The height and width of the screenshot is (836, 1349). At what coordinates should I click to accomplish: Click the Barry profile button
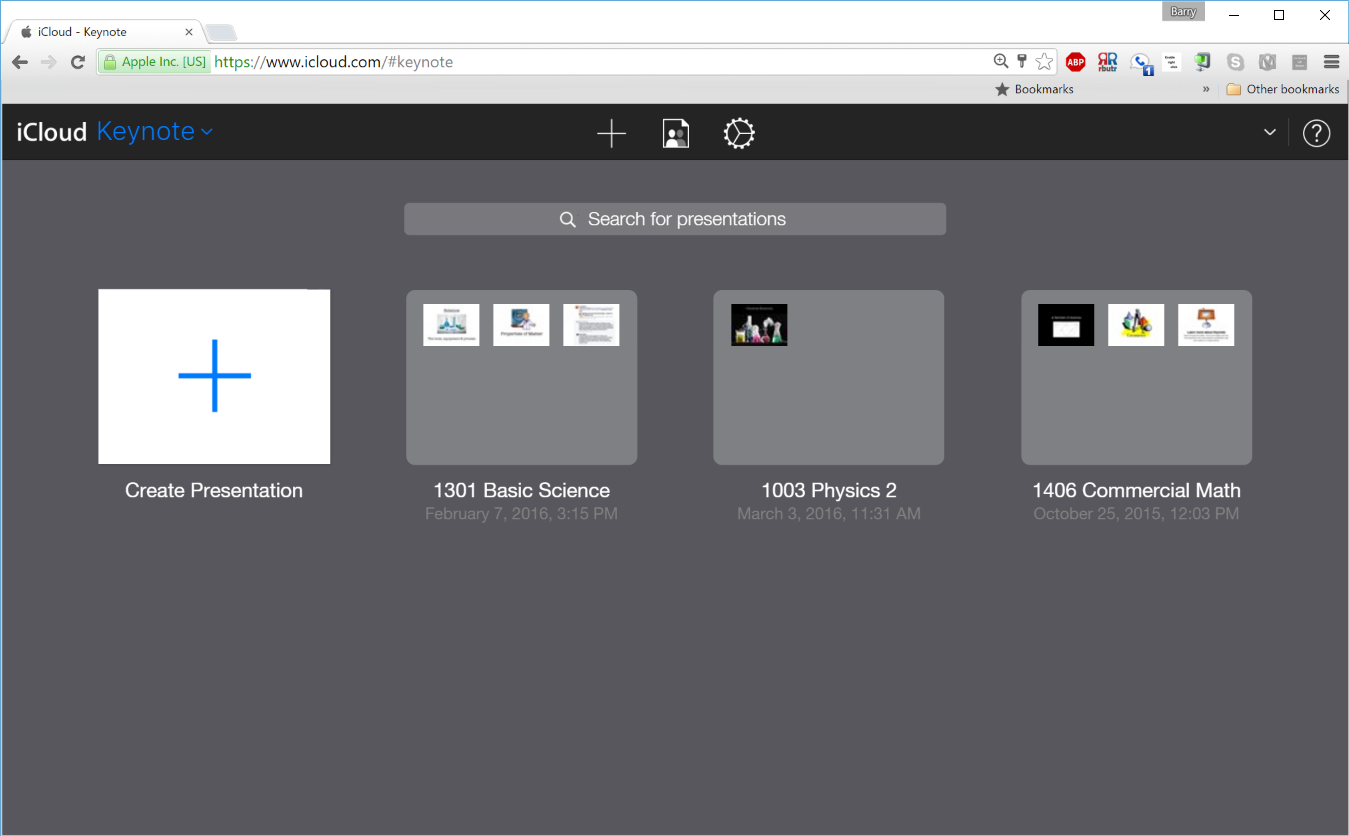1184,12
